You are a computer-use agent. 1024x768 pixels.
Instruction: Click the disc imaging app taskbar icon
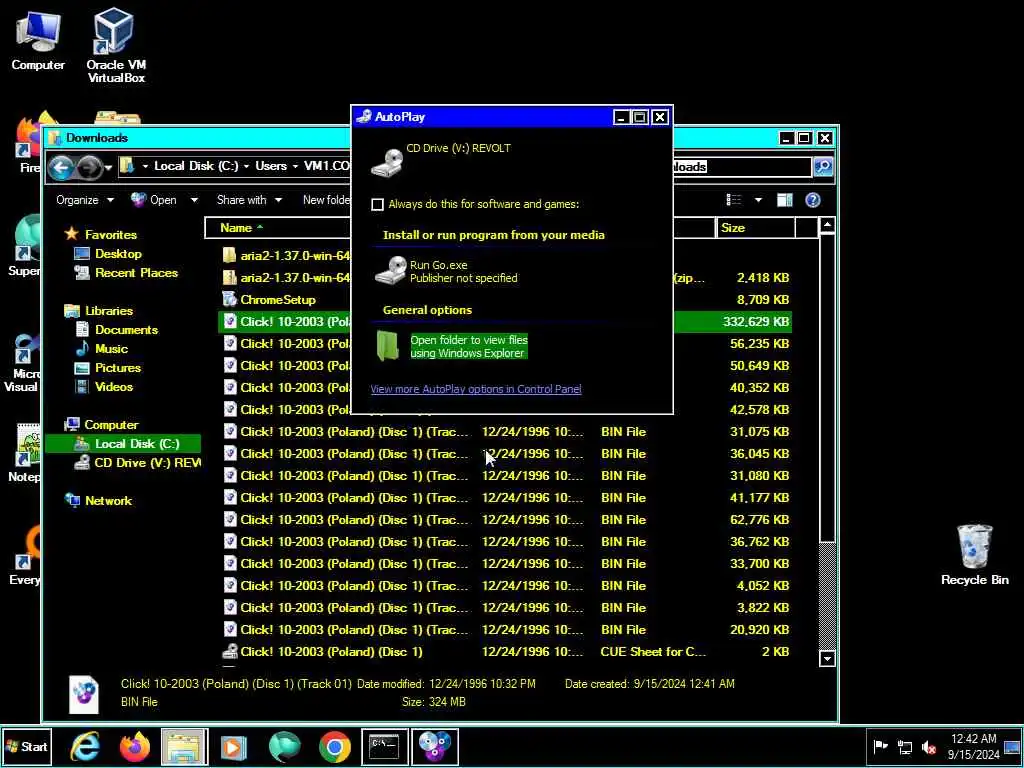(x=434, y=746)
